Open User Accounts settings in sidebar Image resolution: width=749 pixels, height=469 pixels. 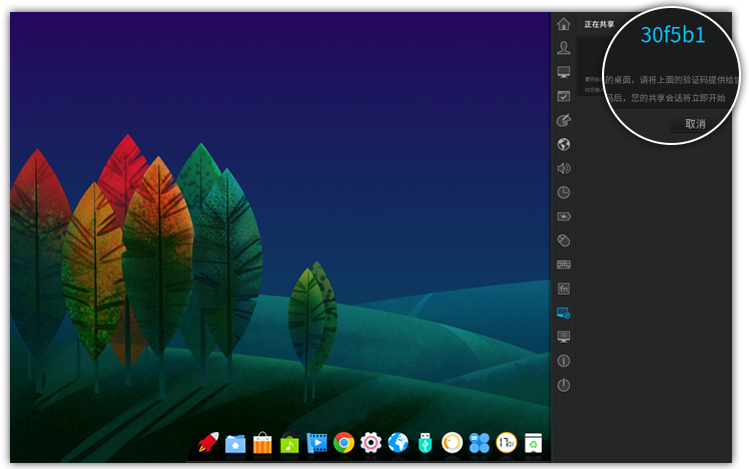564,48
